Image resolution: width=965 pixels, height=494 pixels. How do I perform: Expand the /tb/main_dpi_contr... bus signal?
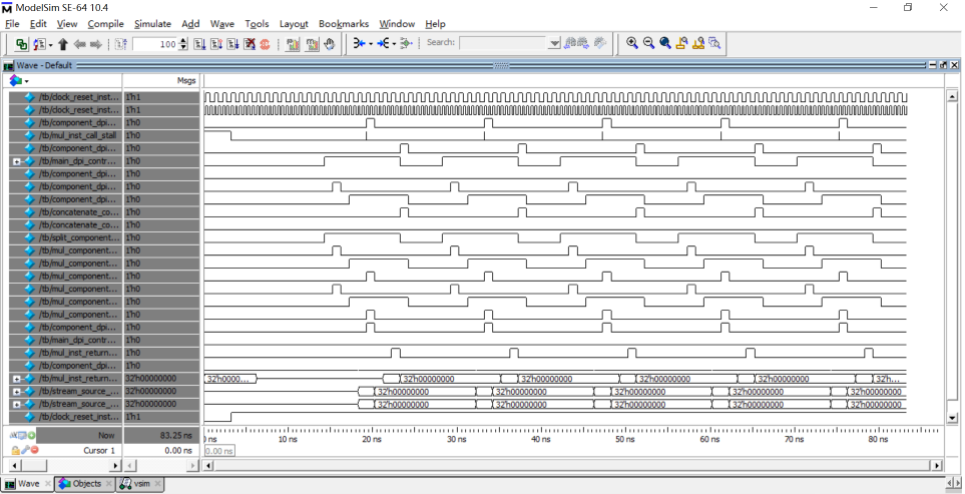pos(17,161)
